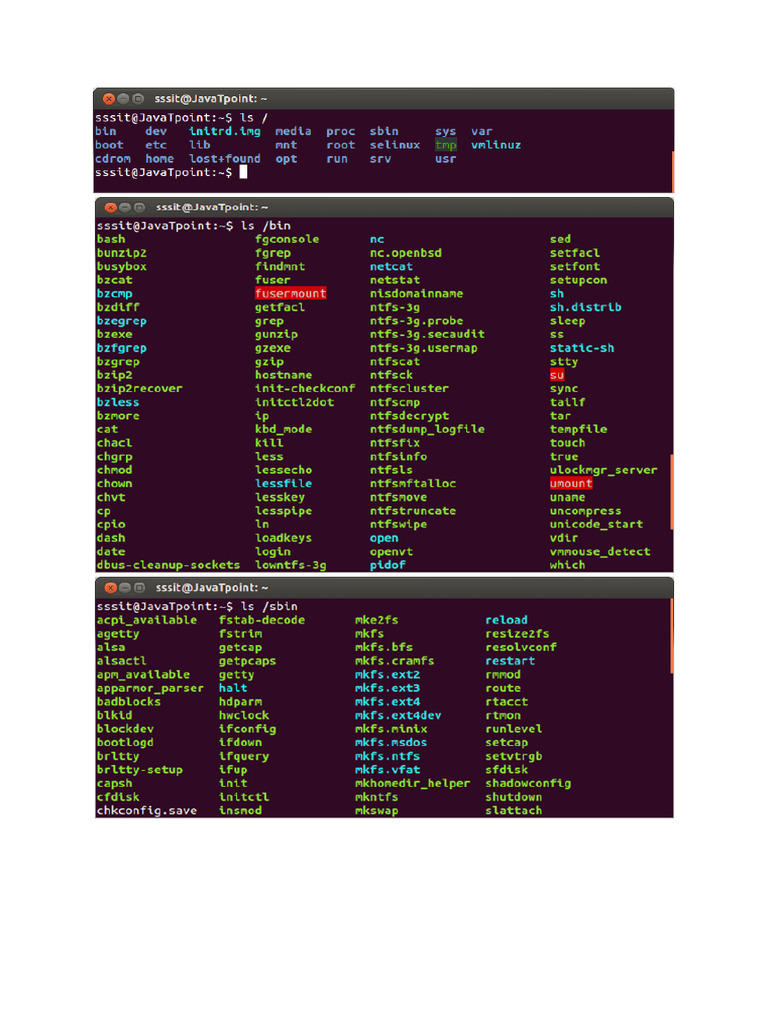
Task: Click the 'hostname' entry
Action: pos(283,375)
